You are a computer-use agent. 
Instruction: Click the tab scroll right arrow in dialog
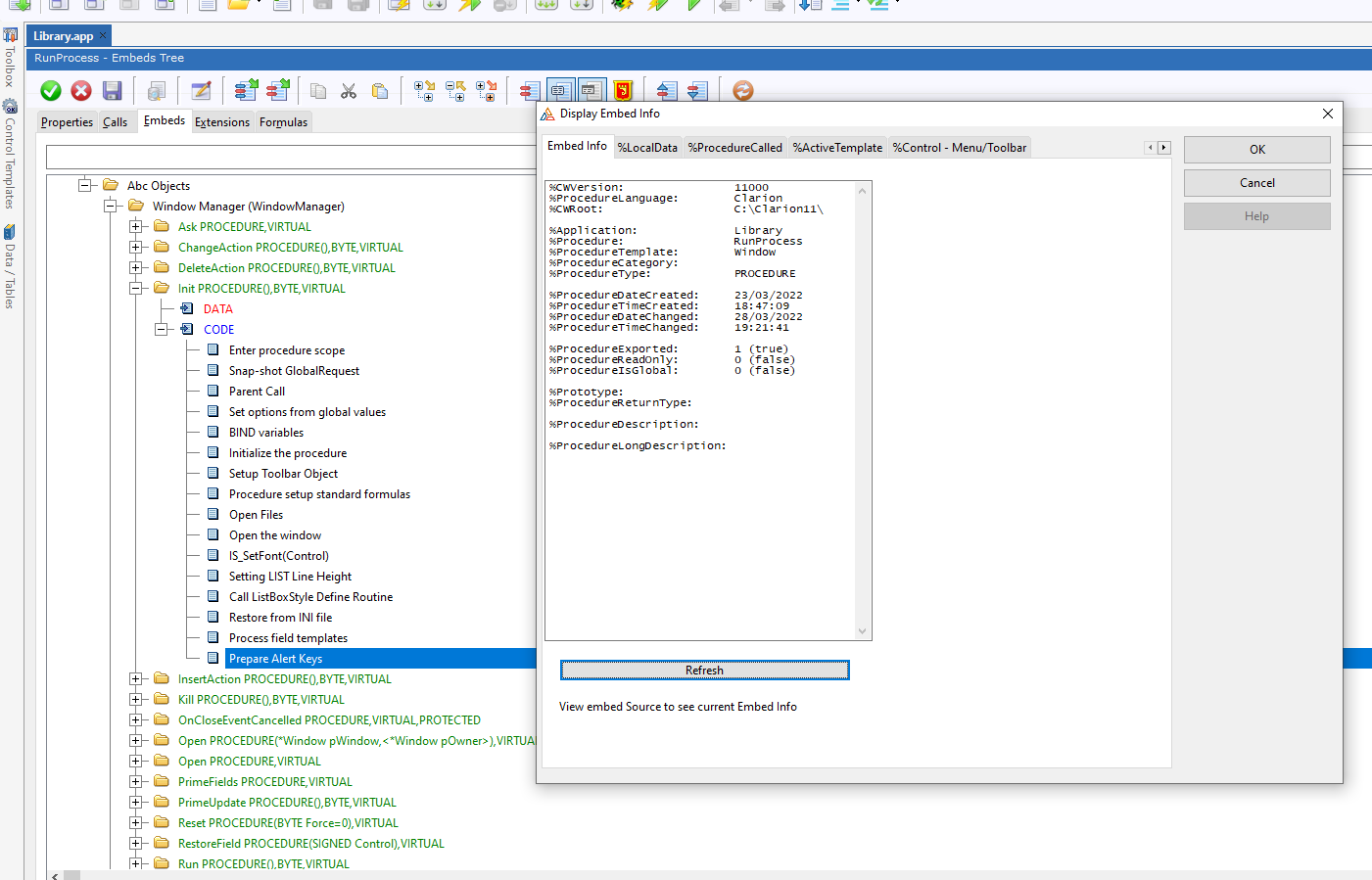1164,148
